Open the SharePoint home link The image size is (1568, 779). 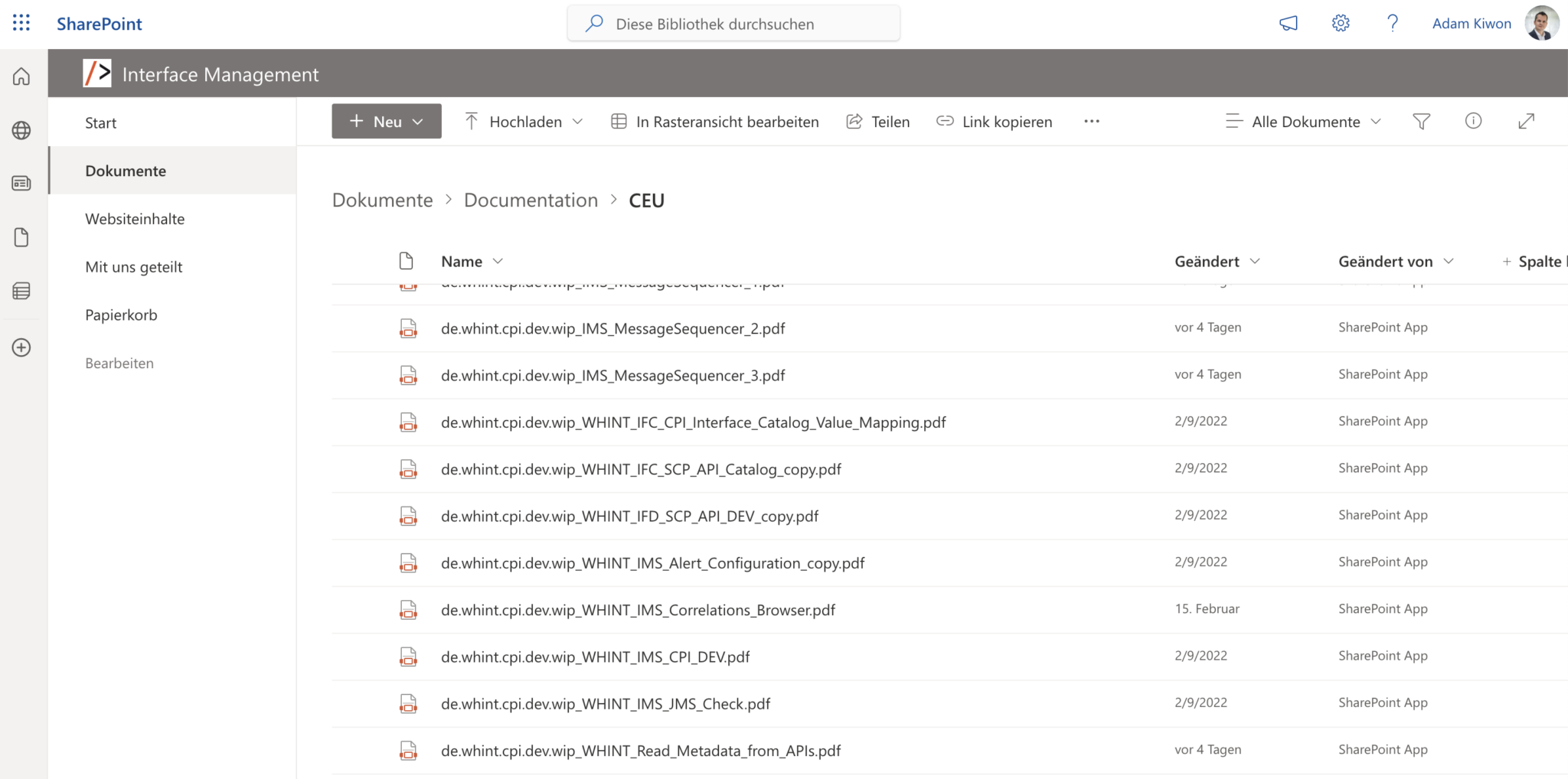100,24
